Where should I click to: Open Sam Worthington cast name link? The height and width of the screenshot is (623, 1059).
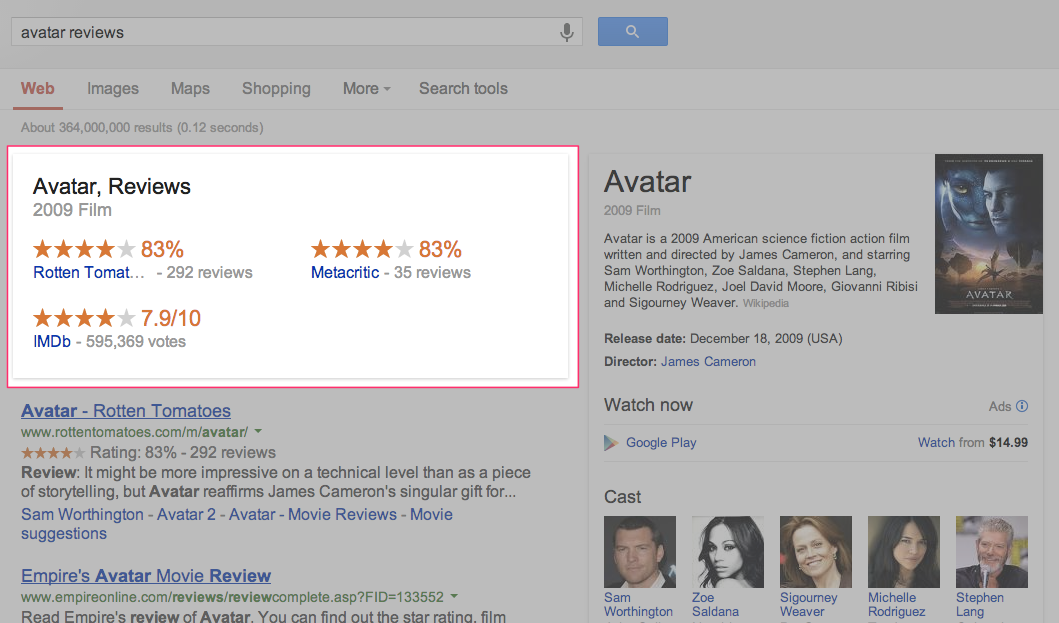click(638, 605)
